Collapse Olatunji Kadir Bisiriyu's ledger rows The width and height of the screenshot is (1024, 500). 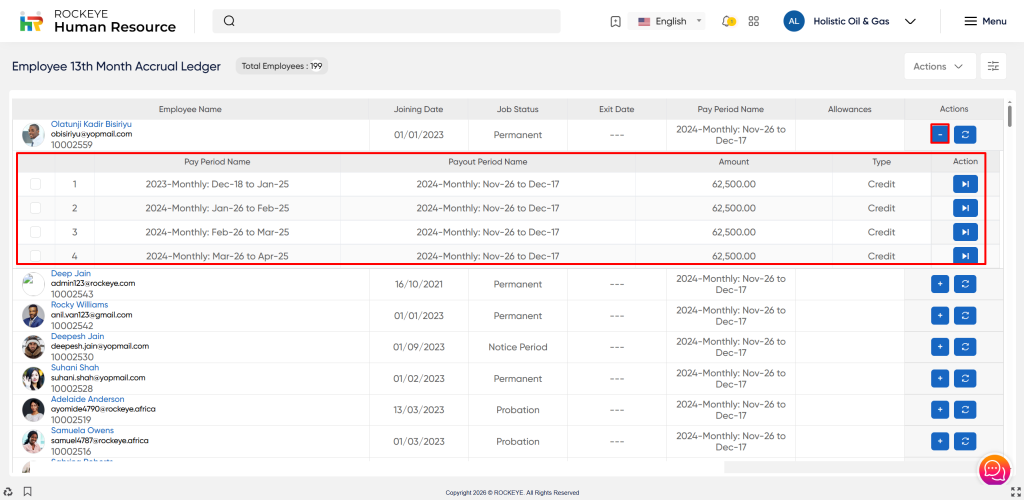pyautogui.click(x=940, y=134)
